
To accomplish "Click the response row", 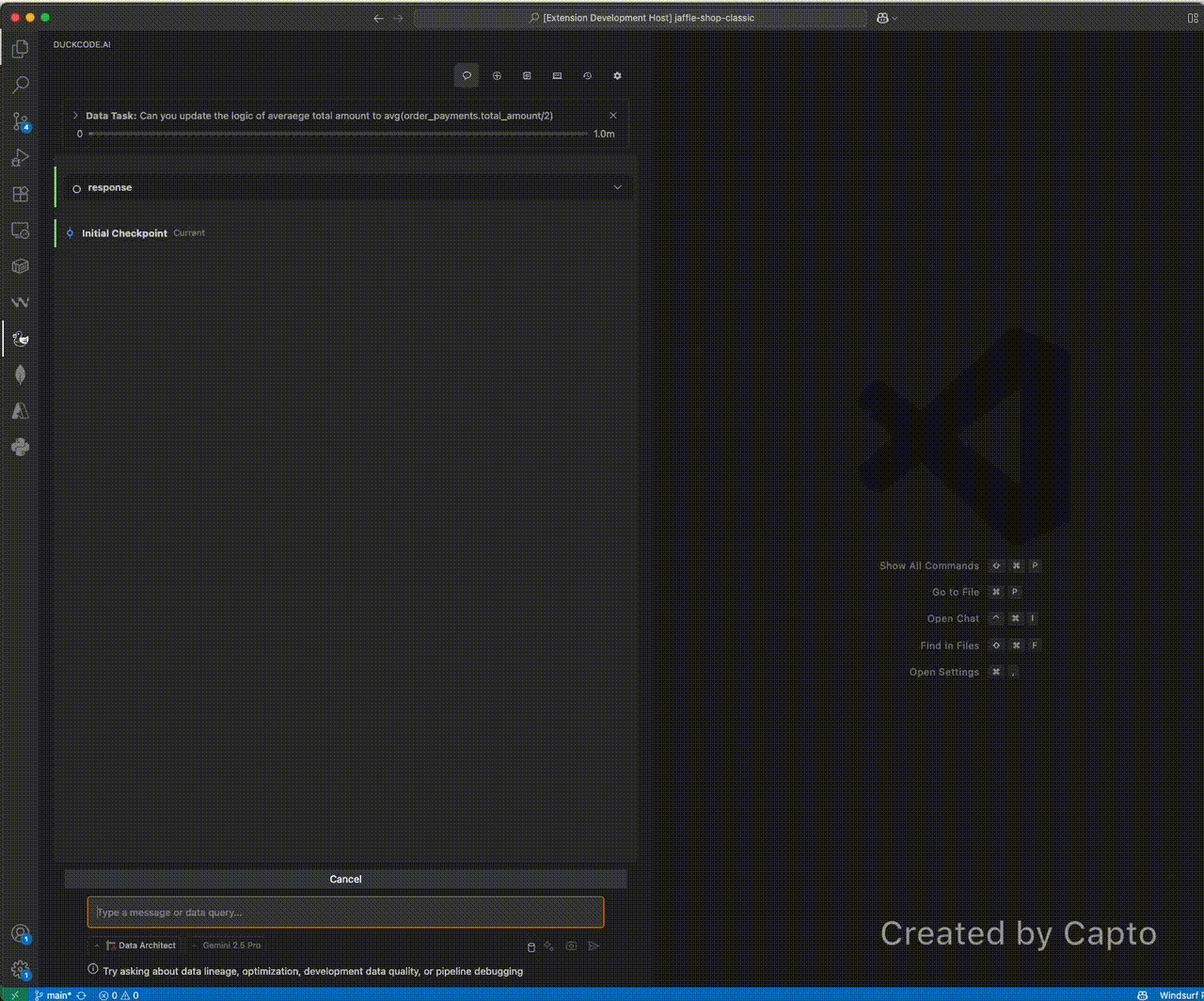I will (x=345, y=187).
